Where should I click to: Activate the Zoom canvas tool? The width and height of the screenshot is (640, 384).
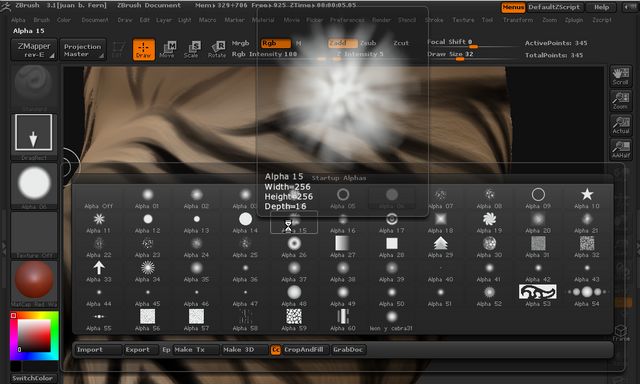tap(620, 100)
